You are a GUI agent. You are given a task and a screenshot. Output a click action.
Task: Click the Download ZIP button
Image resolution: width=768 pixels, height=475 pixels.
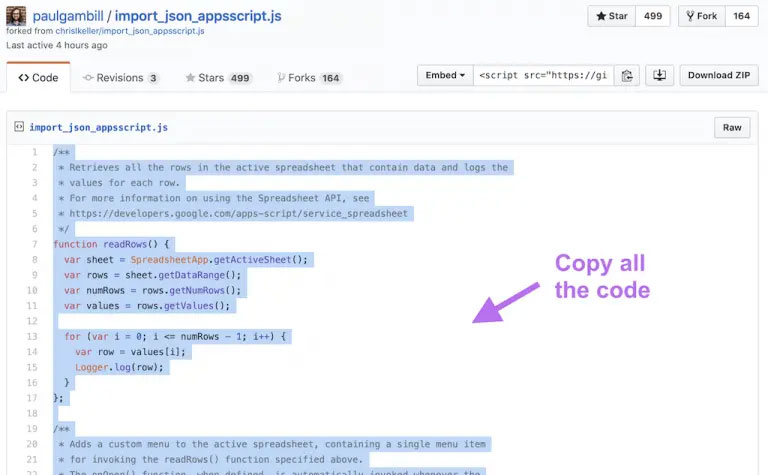(x=719, y=75)
